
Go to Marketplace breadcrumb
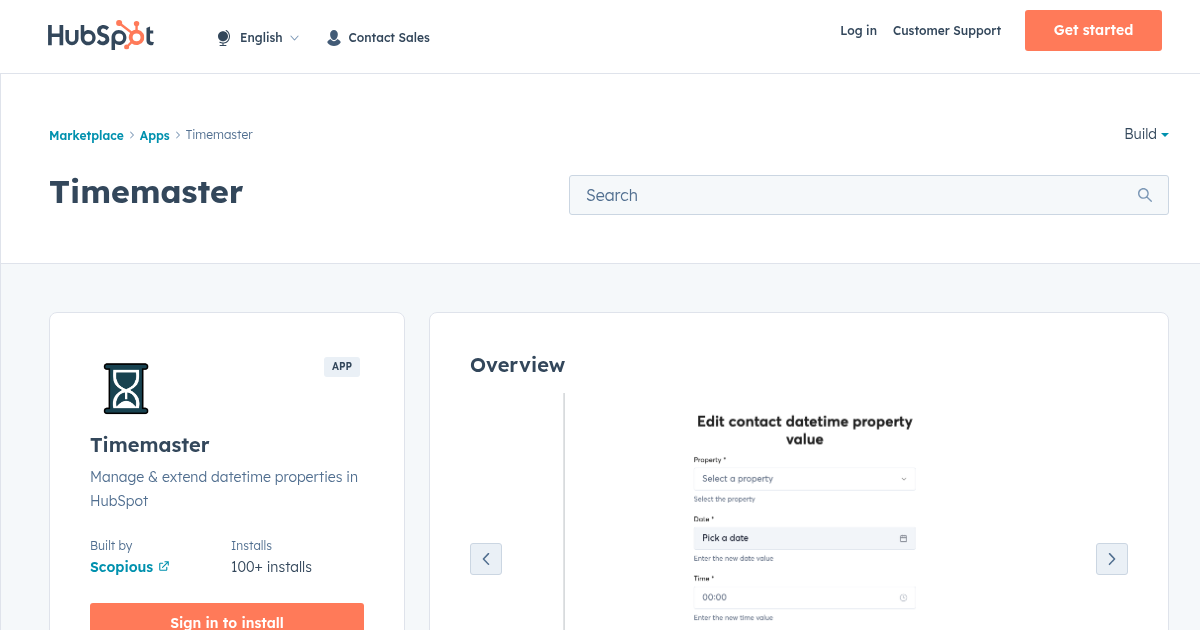tap(86, 135)
